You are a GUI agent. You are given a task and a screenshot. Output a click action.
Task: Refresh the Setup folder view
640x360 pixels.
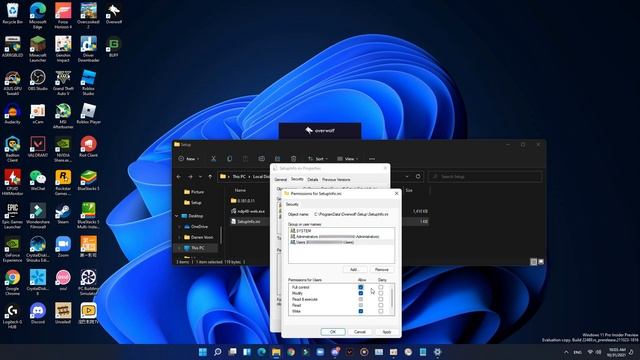tap(418, 176)
